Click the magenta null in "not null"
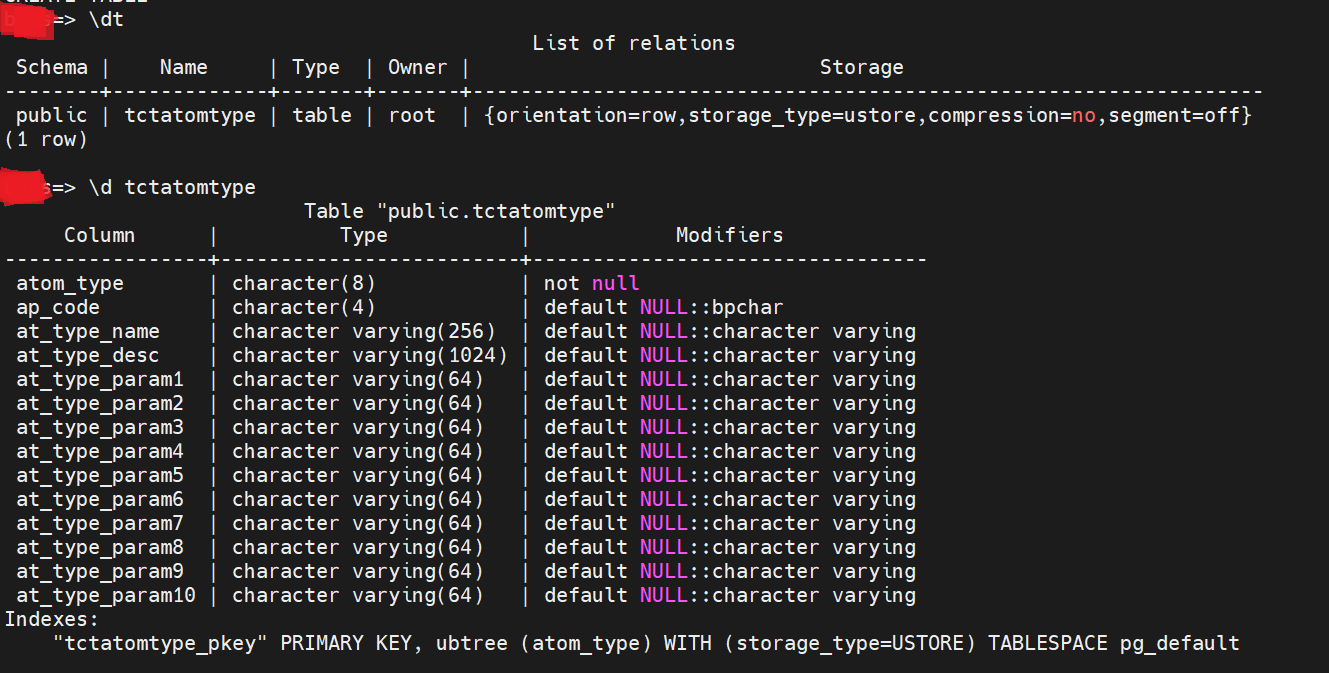Viewport: 1329px width, 673px height. point(615,283)
